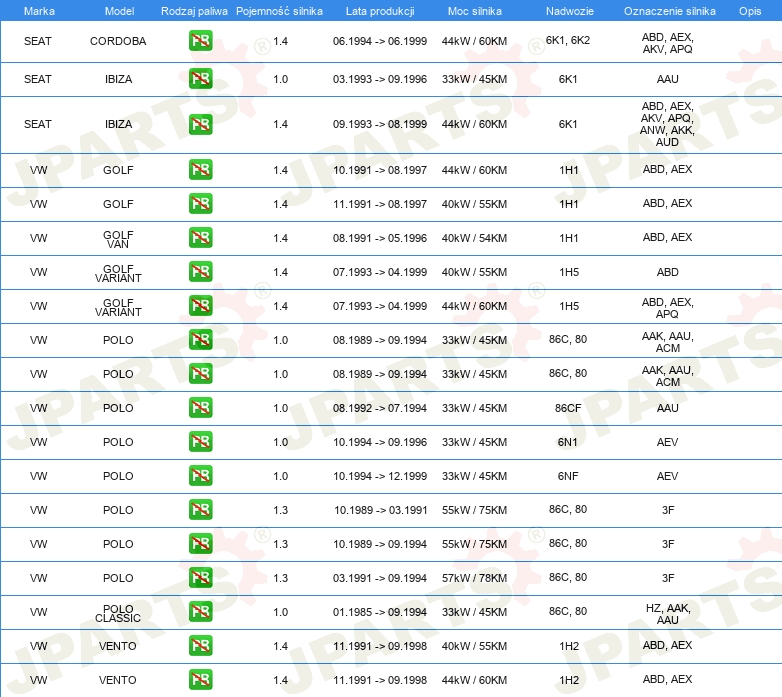Image resolution: width=782 pixels, height=697 pixels.
Task: Click the 86CF body cell
Action: (568, 408)
